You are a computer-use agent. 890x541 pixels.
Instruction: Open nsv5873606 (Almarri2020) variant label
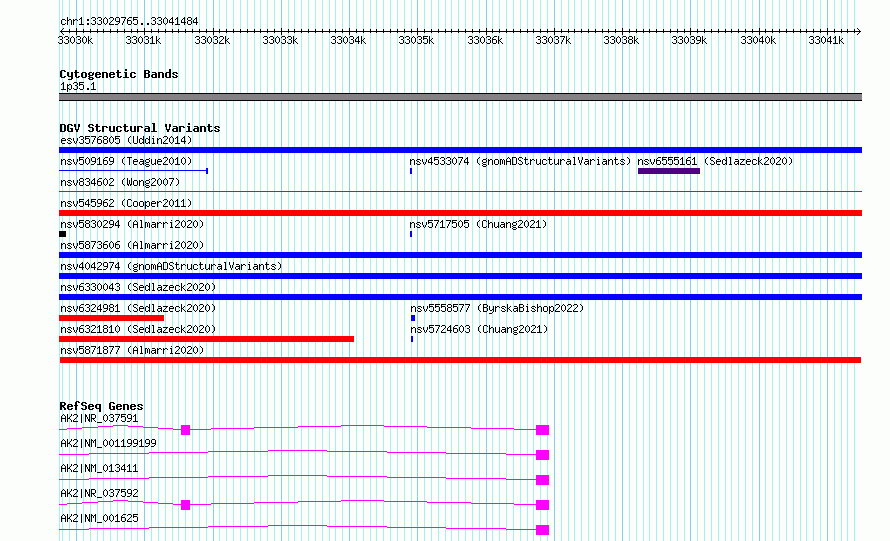pyautogui.click(x=132, y=245)
